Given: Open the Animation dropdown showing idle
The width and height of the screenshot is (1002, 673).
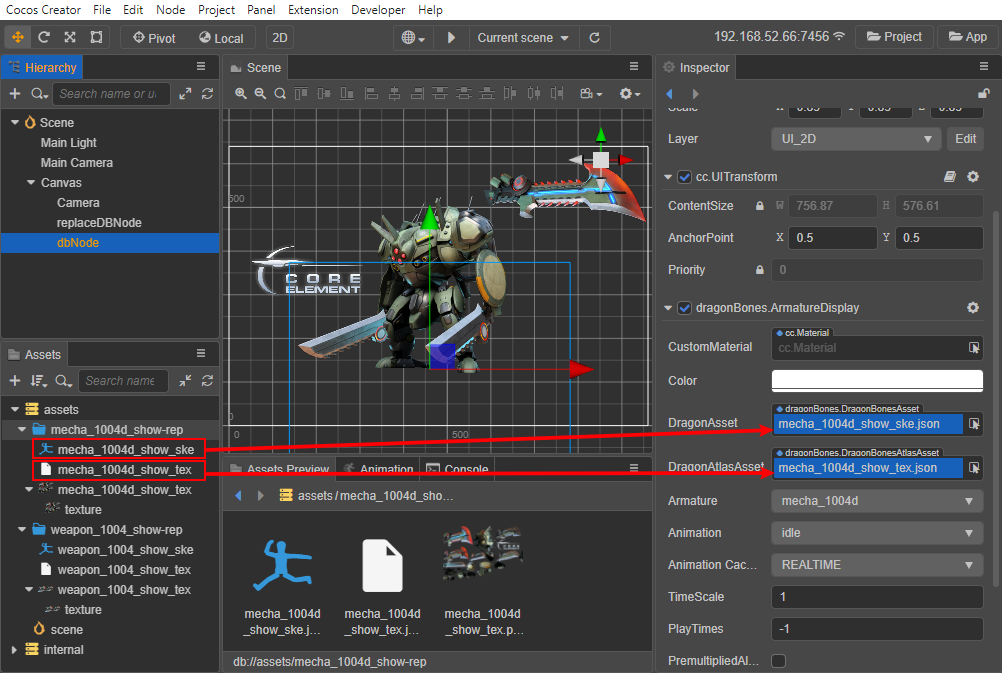Looking at the screenshot, I should coord(876,532).
